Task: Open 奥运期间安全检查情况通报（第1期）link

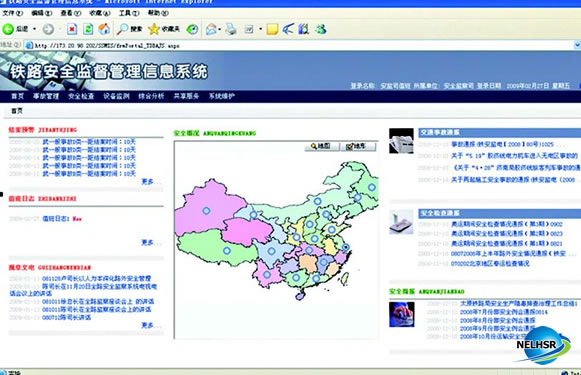Action: pyautogui.click(x=507, y=244)
